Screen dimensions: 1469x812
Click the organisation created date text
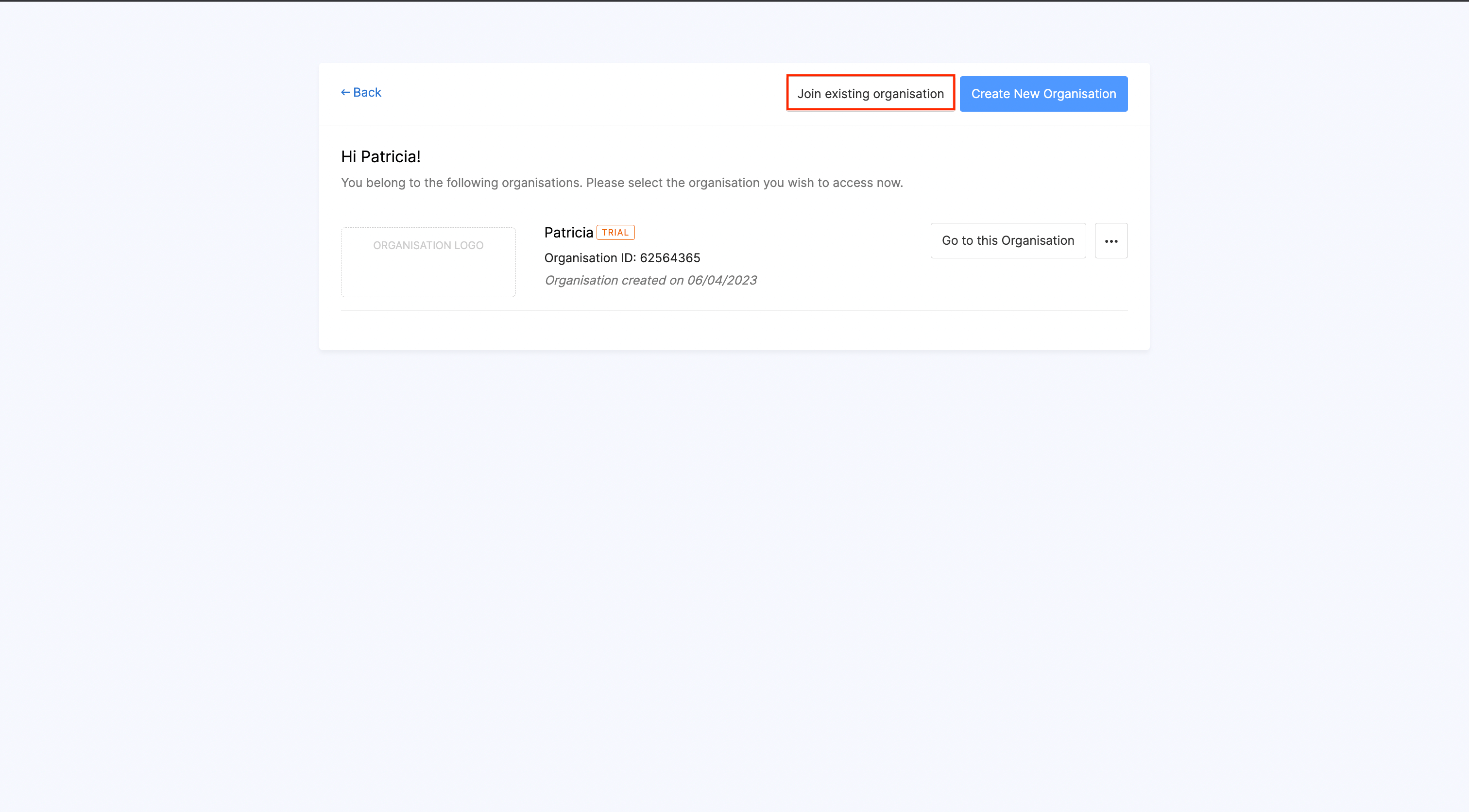click(x=650, y=279)
